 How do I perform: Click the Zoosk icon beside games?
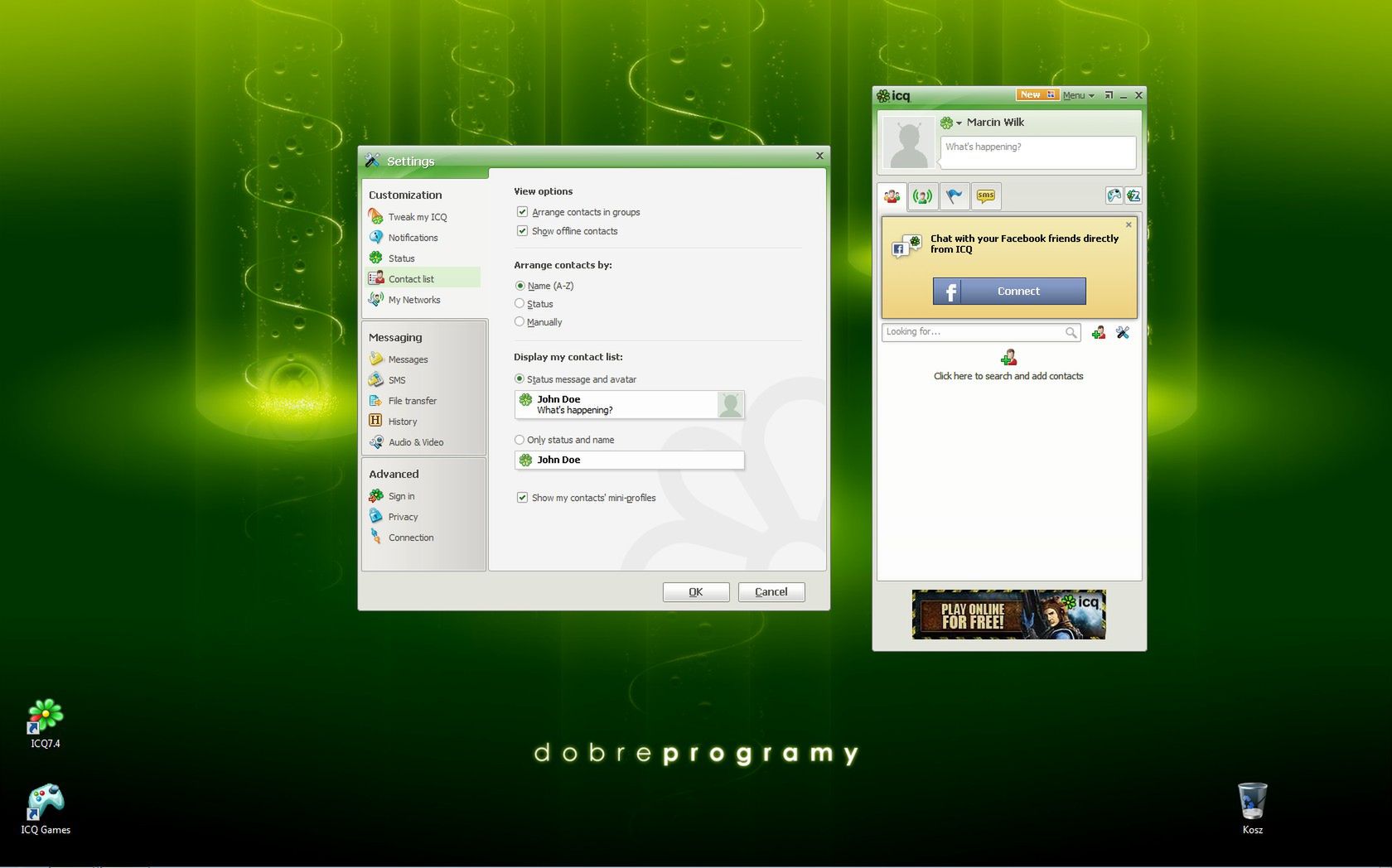coord(1133,195)
